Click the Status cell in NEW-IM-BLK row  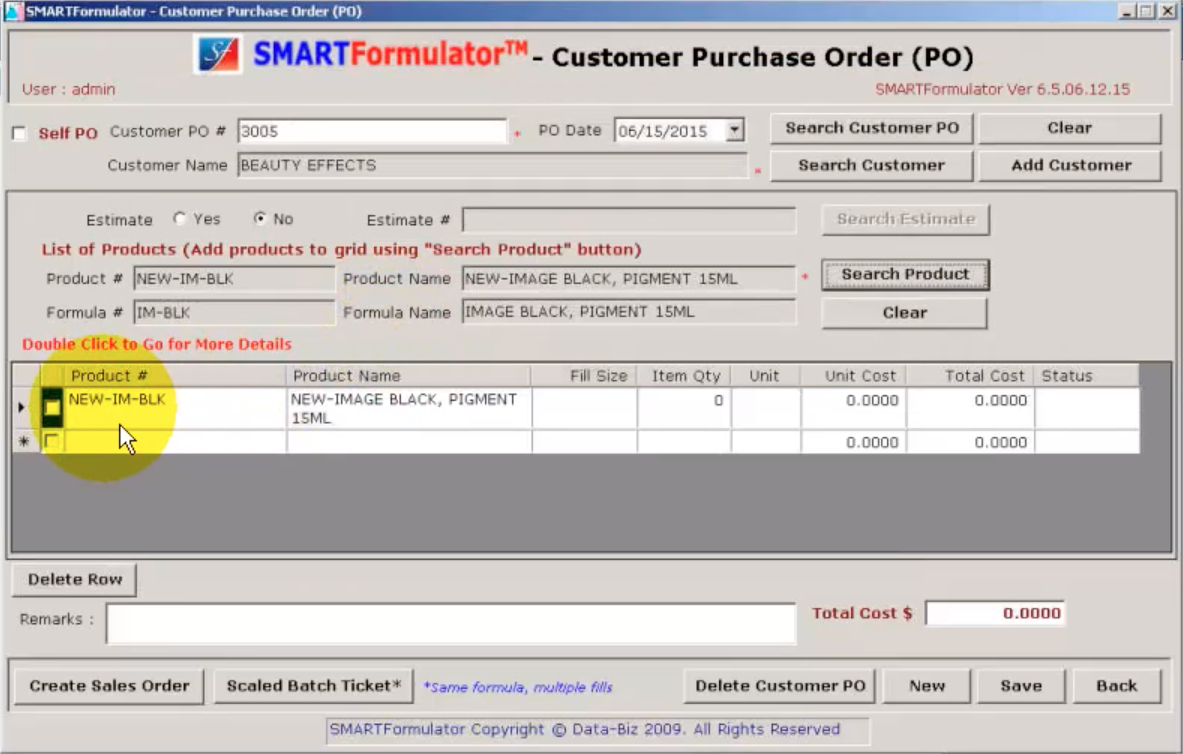1086,408
